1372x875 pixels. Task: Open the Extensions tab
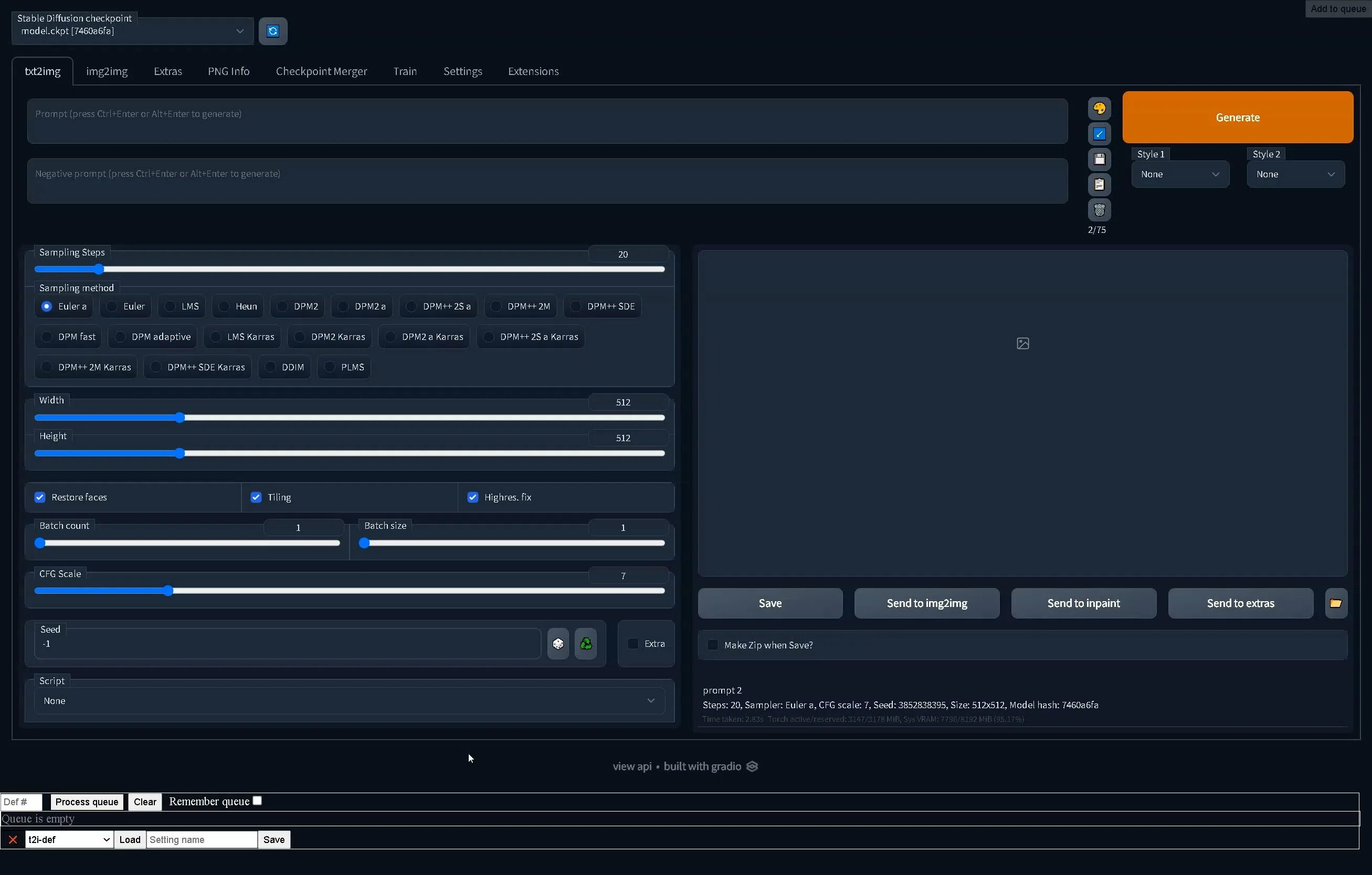(x=533, y=71)
